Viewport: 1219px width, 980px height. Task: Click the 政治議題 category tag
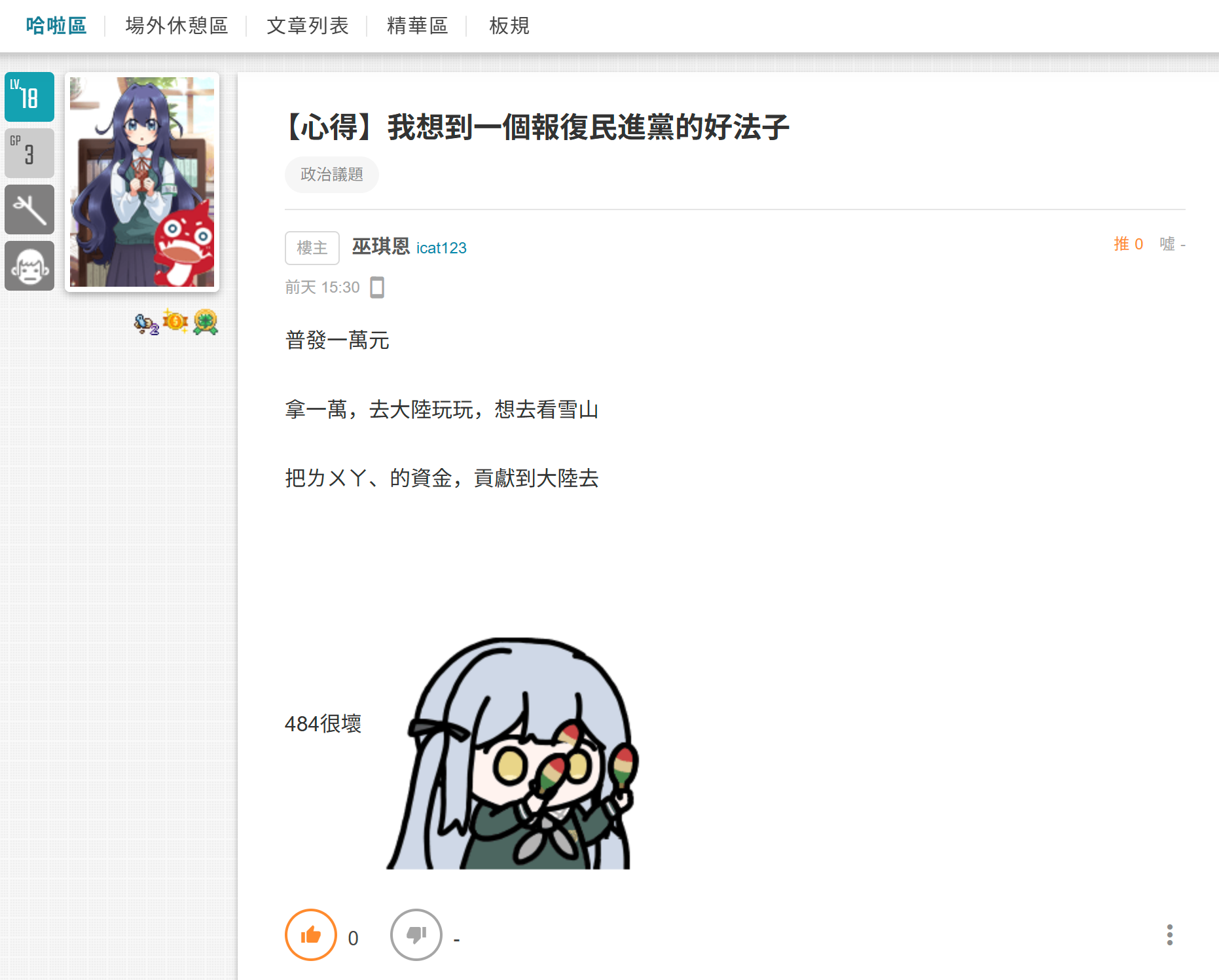click(x=332, y=175)
